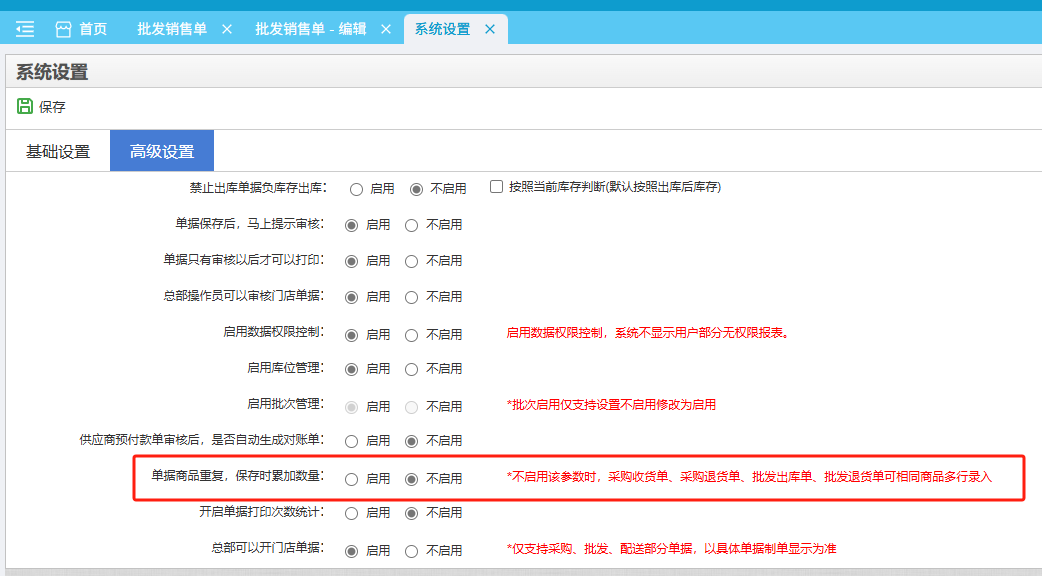Select 不启用 for 单据只有审核以后才可以打印
The height and width of the screenshot is (576, 1042).
tap(411, 261)
